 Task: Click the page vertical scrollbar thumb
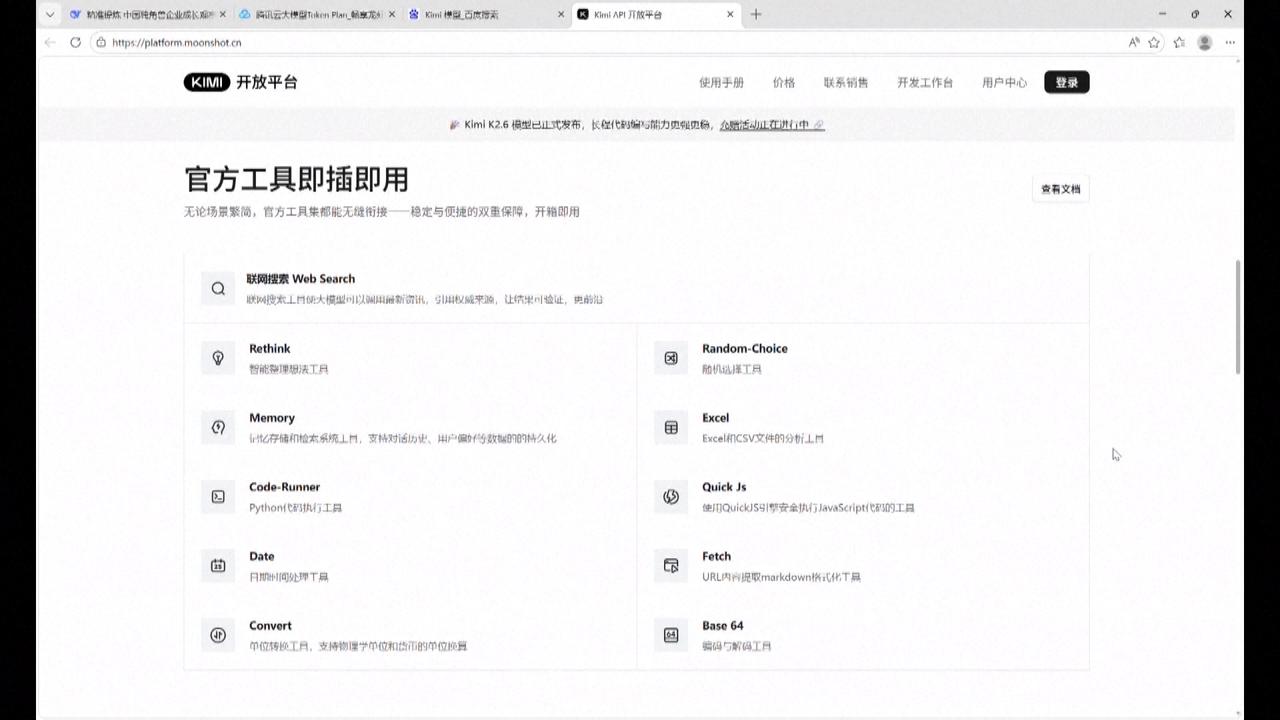[x=1239, y=317]
